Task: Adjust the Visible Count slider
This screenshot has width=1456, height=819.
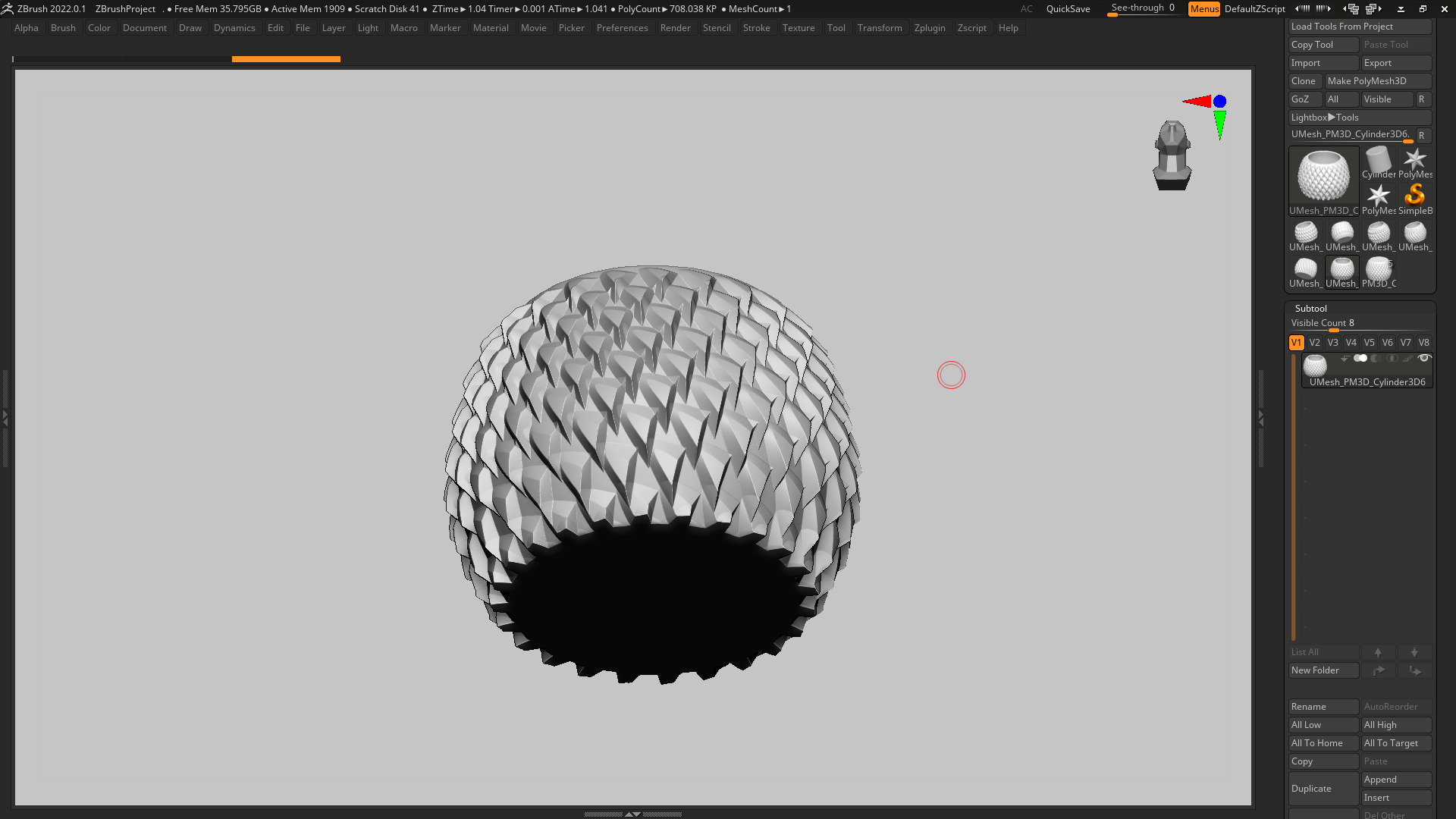Action: 1360,324
